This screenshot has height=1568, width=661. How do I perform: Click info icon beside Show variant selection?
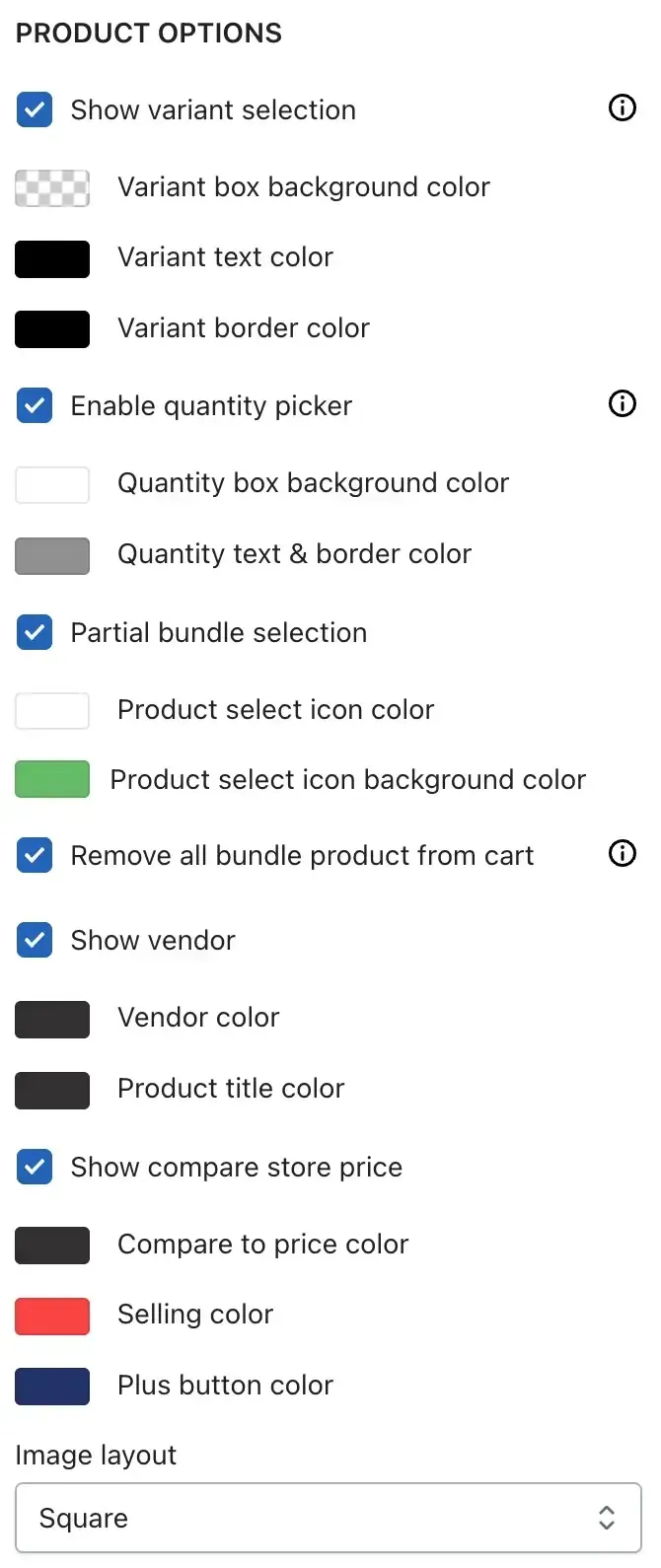tap(623, 107)
